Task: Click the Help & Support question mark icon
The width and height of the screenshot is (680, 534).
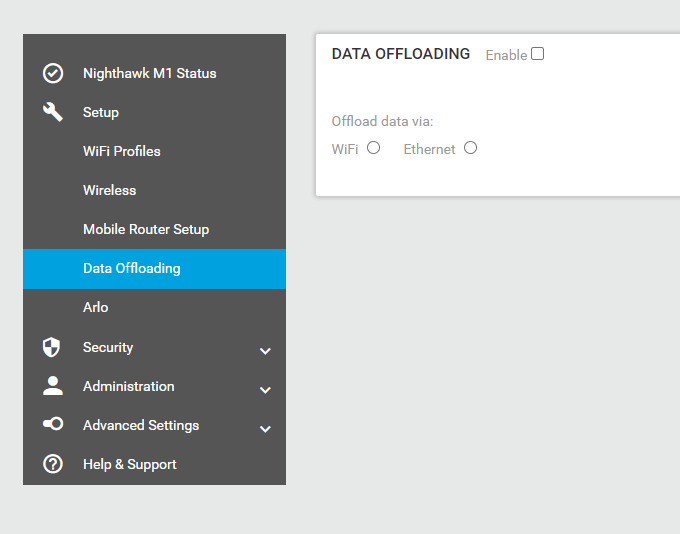Action: (53, 464)
